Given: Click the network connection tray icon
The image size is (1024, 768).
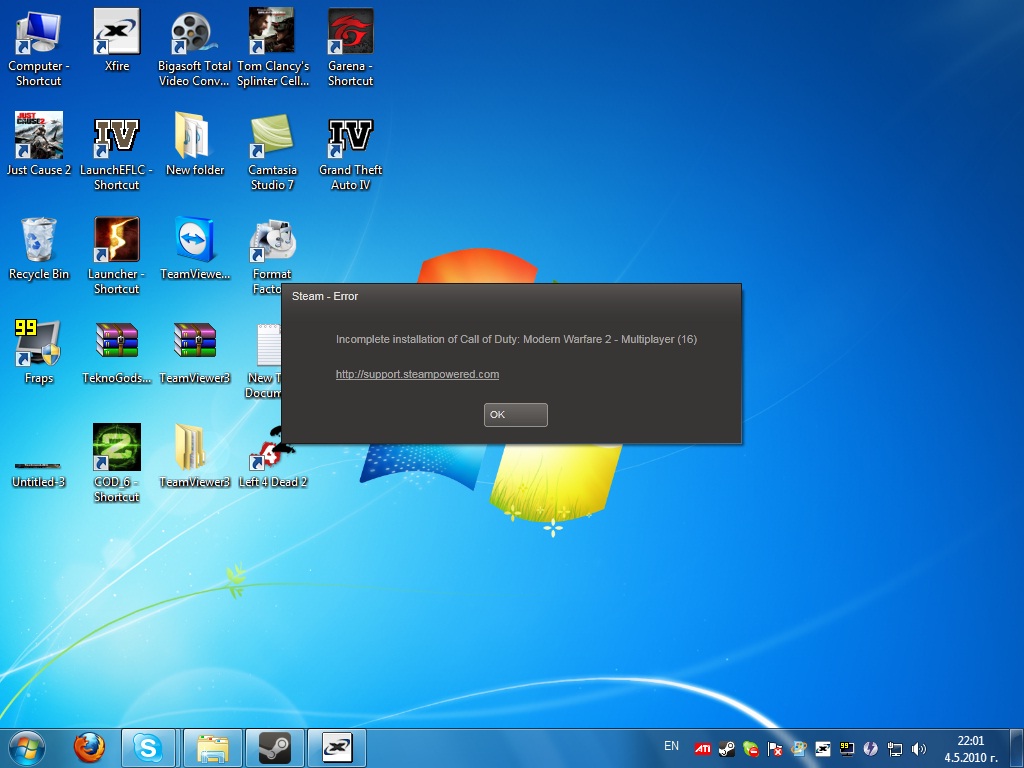Looking at the screenshot, I should coord(895,748).
